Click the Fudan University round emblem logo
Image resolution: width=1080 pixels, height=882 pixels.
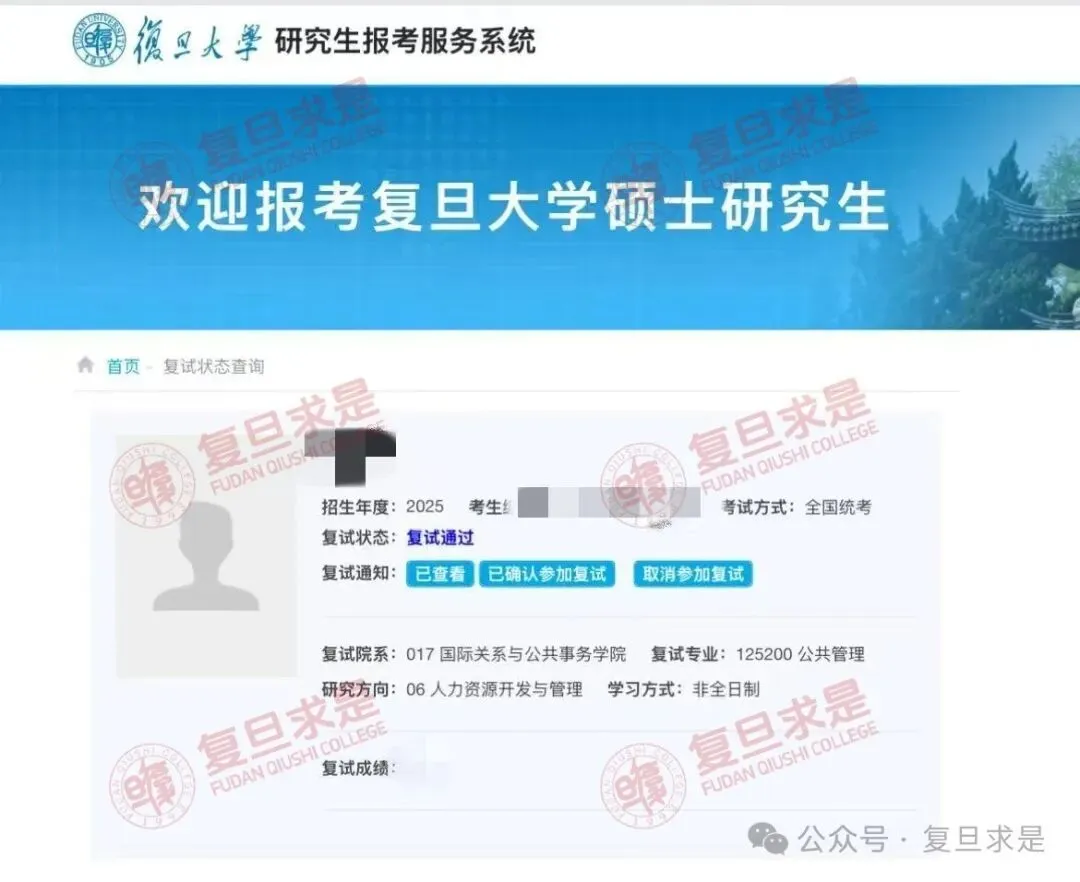pyautogui.click(x=99, y=41)
